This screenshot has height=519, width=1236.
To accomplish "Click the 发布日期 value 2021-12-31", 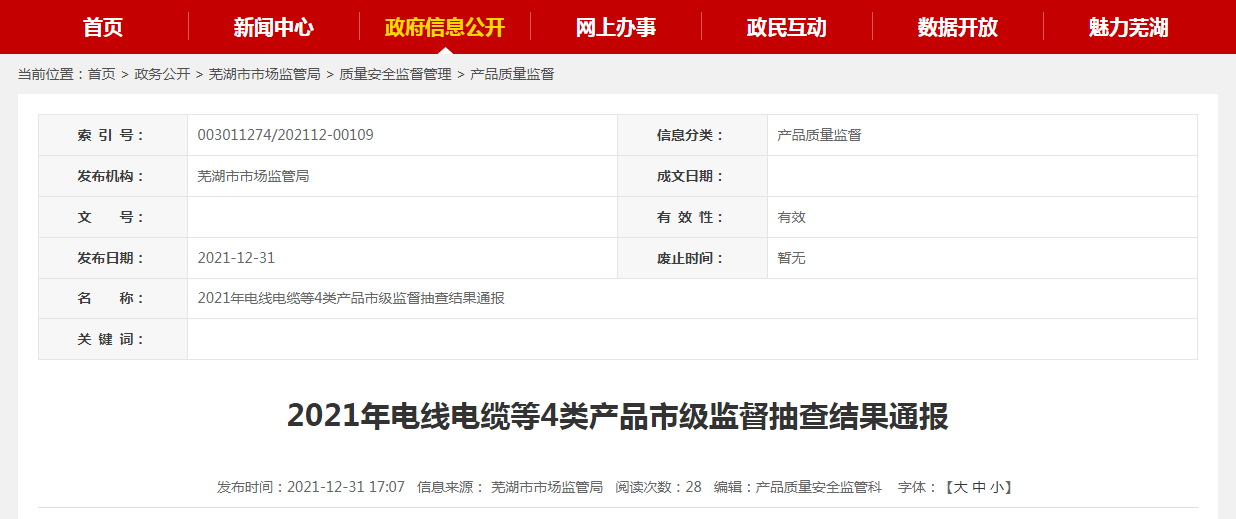I will tap(236, 258).
